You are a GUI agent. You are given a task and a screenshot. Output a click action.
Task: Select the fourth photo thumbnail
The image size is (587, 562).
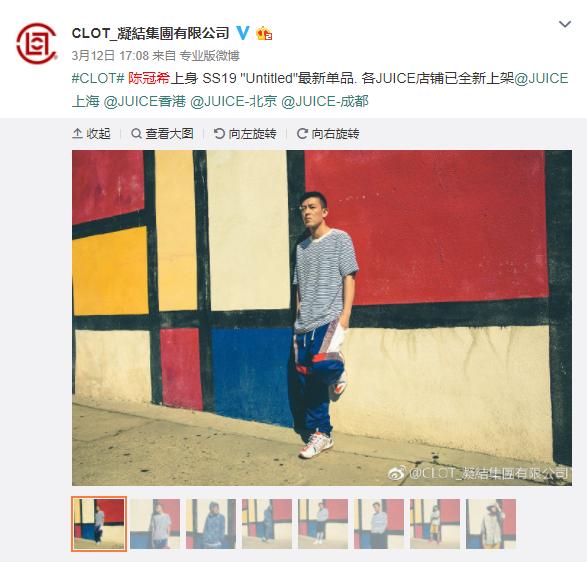267,524
